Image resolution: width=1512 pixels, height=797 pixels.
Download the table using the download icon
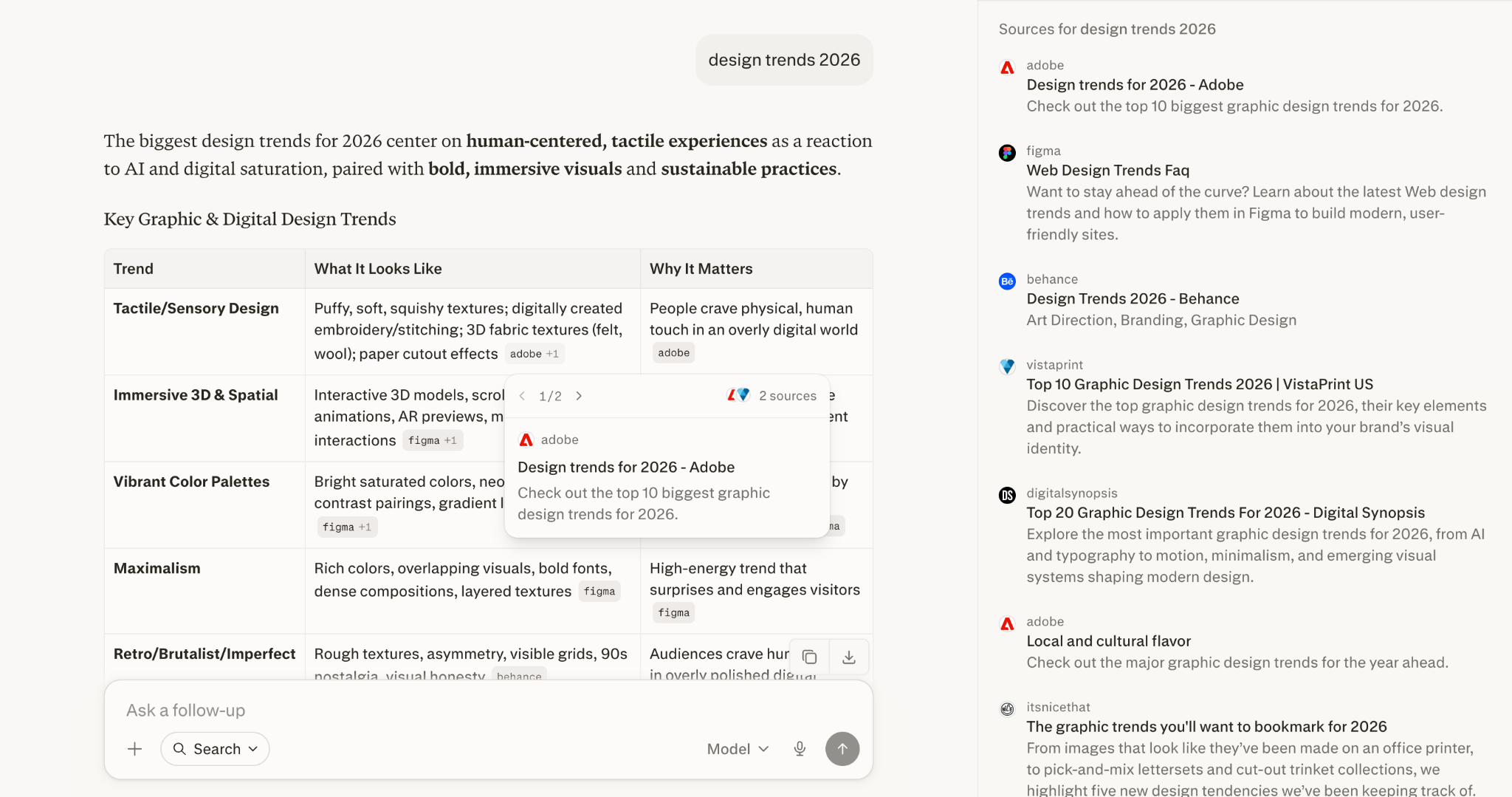[849, 657]
